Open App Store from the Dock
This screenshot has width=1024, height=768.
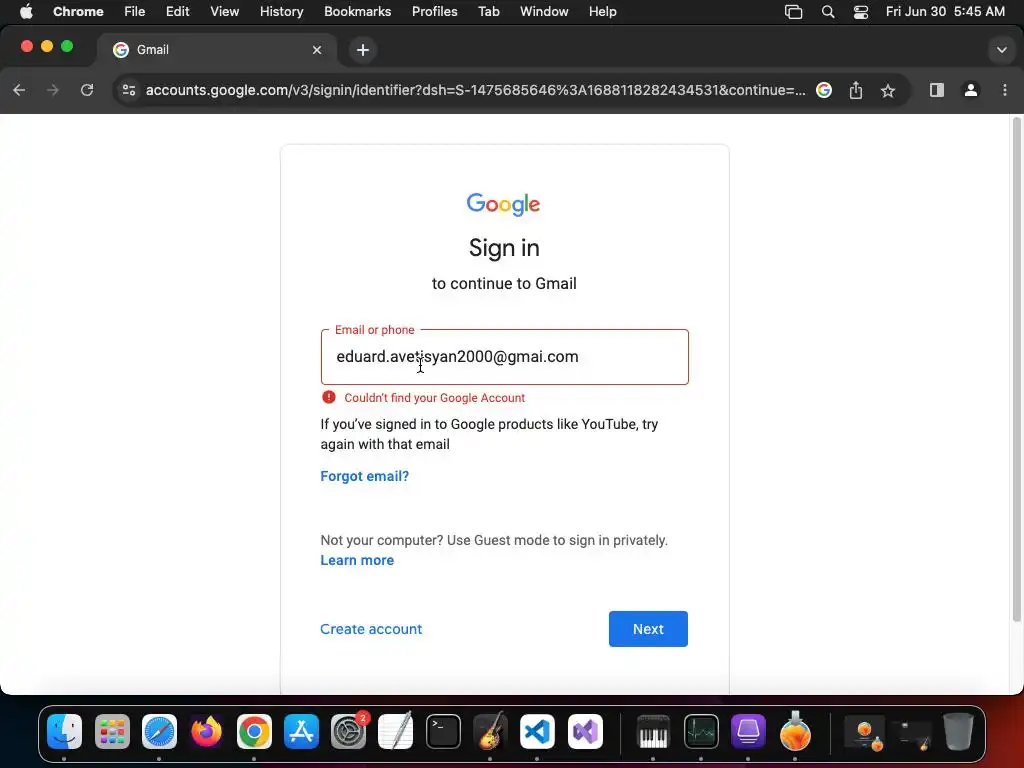pos(301,731)
